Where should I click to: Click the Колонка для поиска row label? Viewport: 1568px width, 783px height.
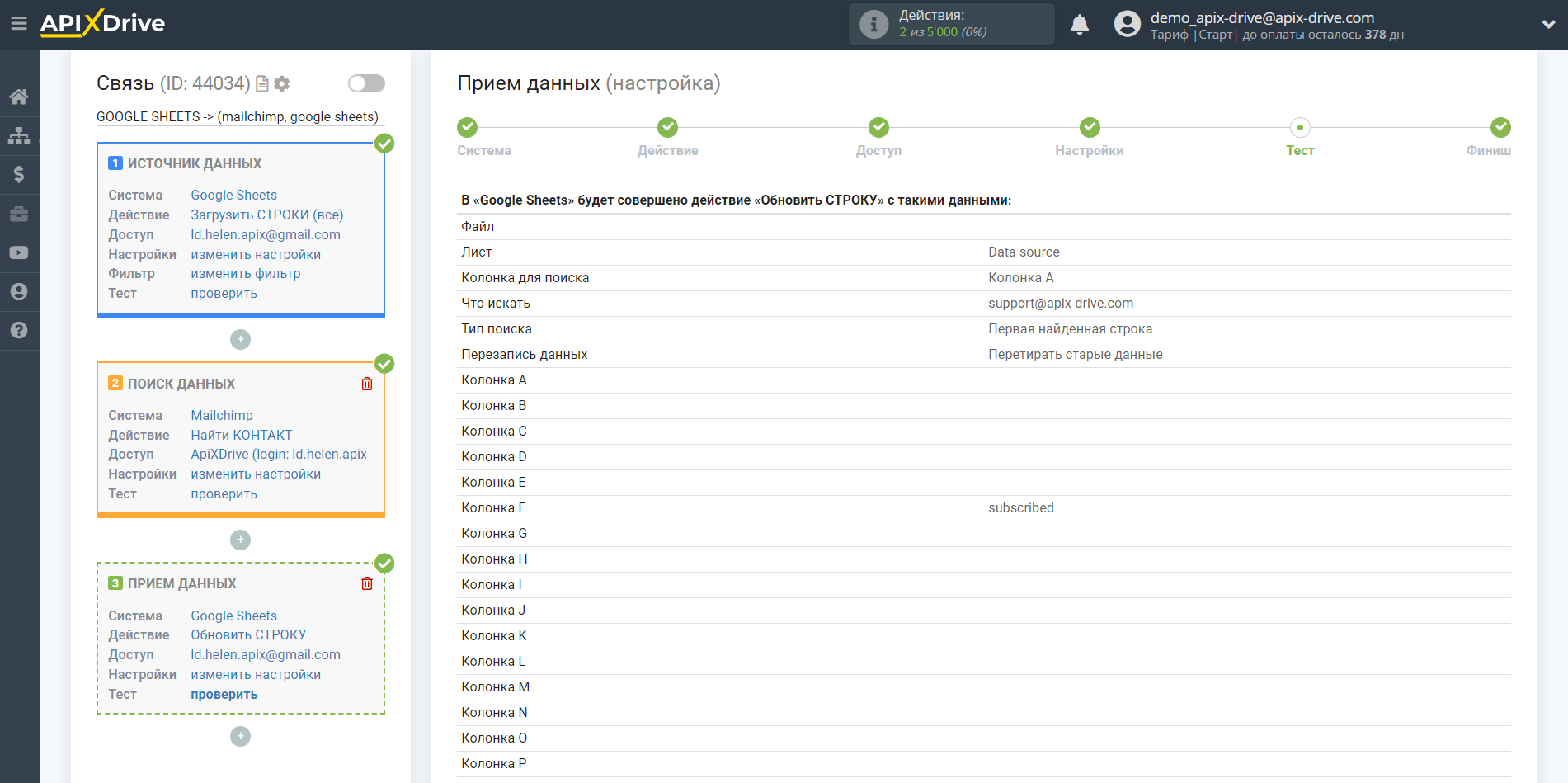click(x=525, y=277)
